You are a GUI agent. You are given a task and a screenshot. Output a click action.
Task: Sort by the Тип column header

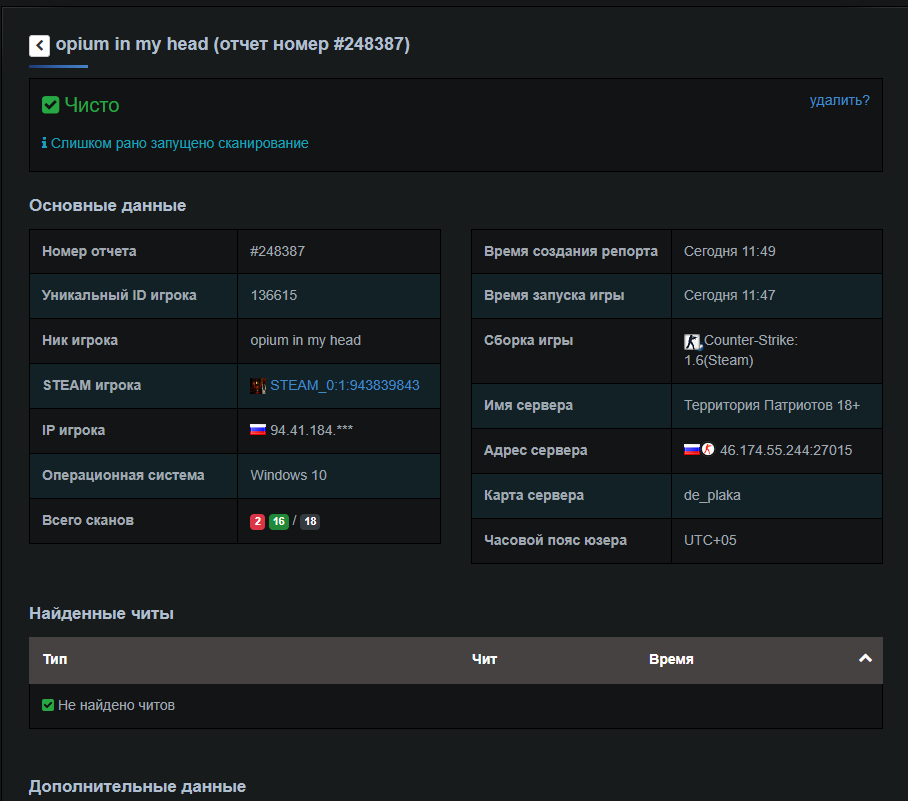55,660
